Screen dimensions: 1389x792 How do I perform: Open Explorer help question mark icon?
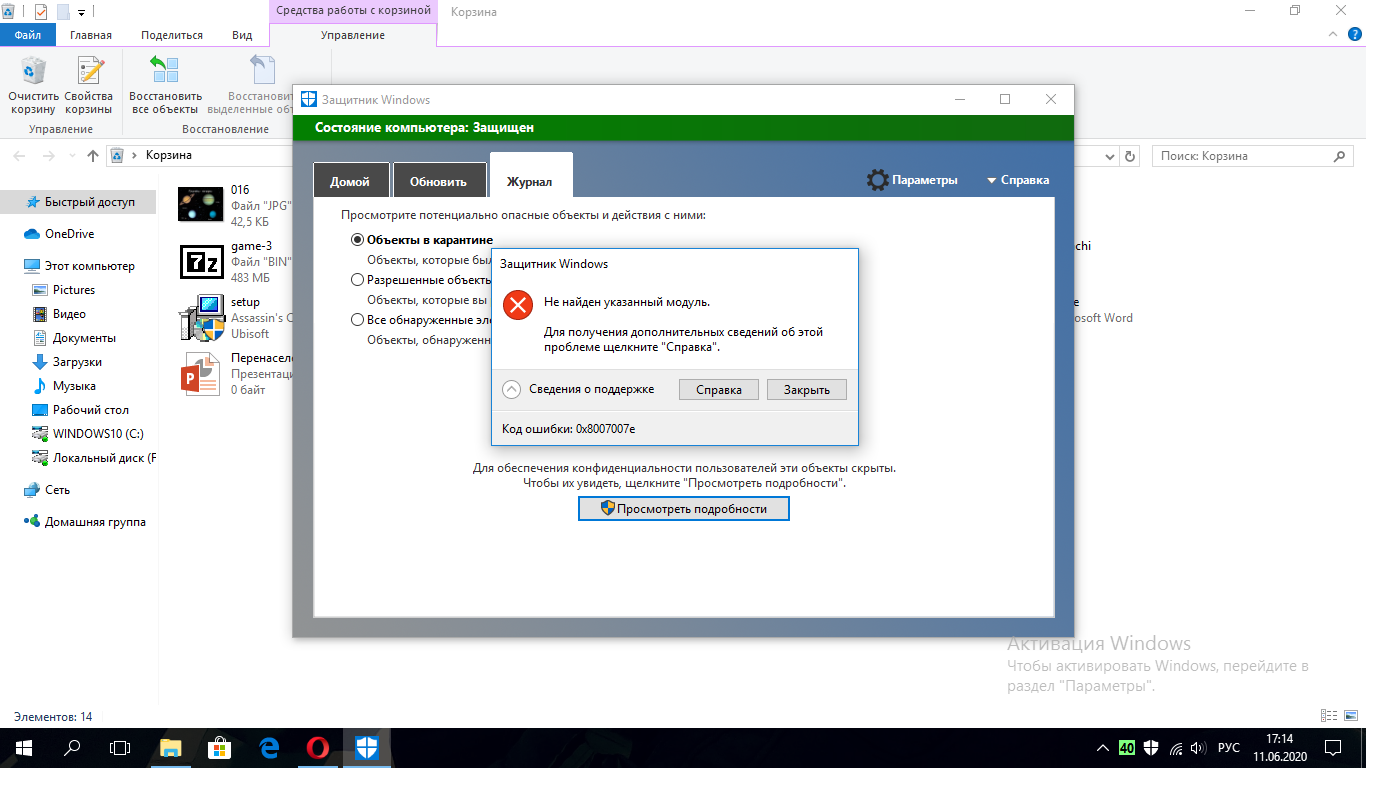pyautogui.click(x=1356, y=35)
